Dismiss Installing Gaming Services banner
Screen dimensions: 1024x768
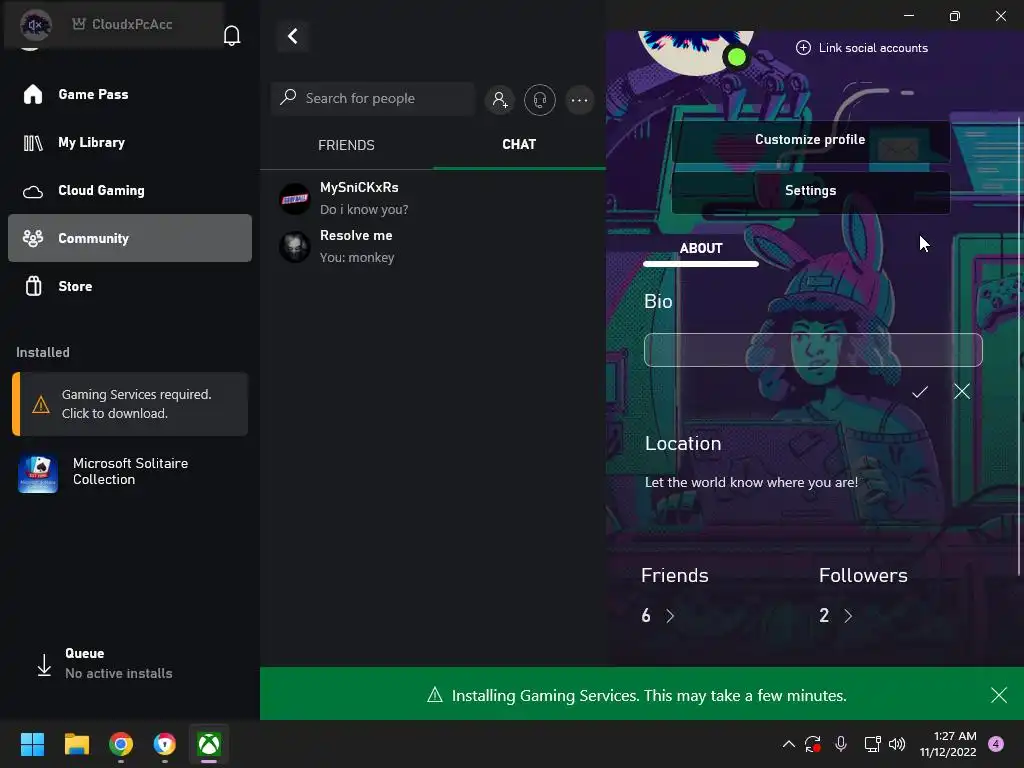pos(999,695)
